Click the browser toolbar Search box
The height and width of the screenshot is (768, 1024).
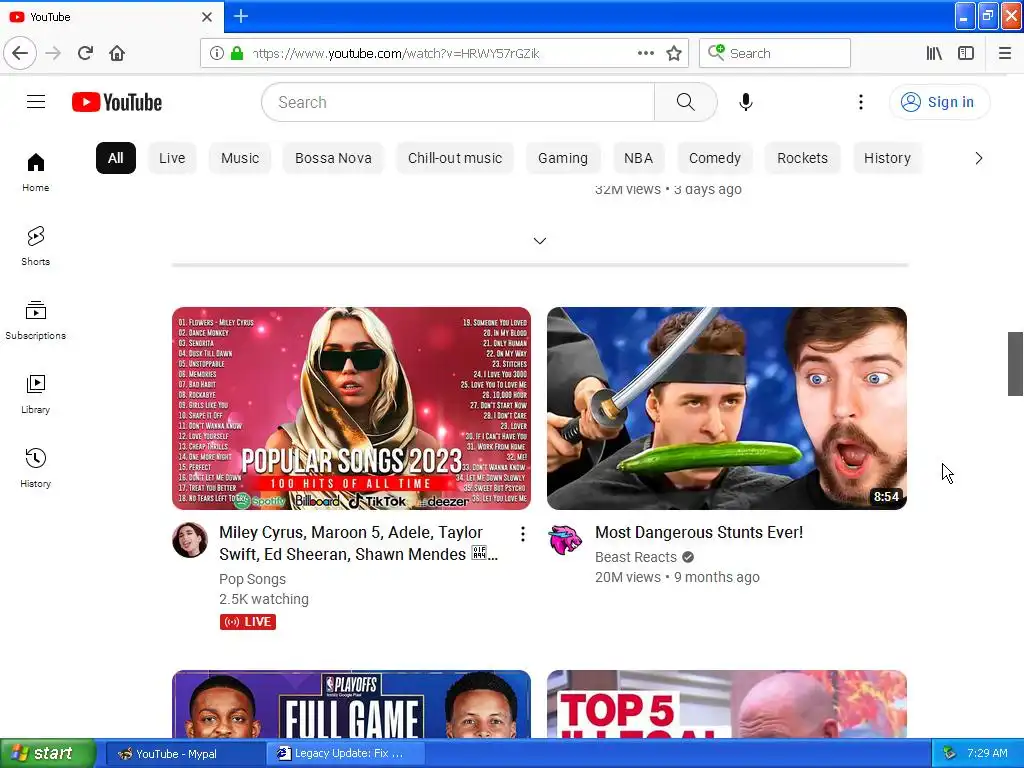pos(775,53)
